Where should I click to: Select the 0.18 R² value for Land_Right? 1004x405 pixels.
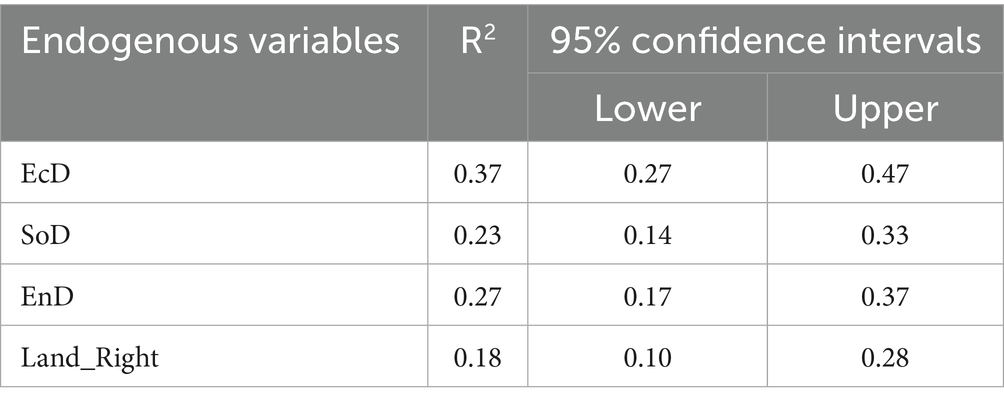478,358
